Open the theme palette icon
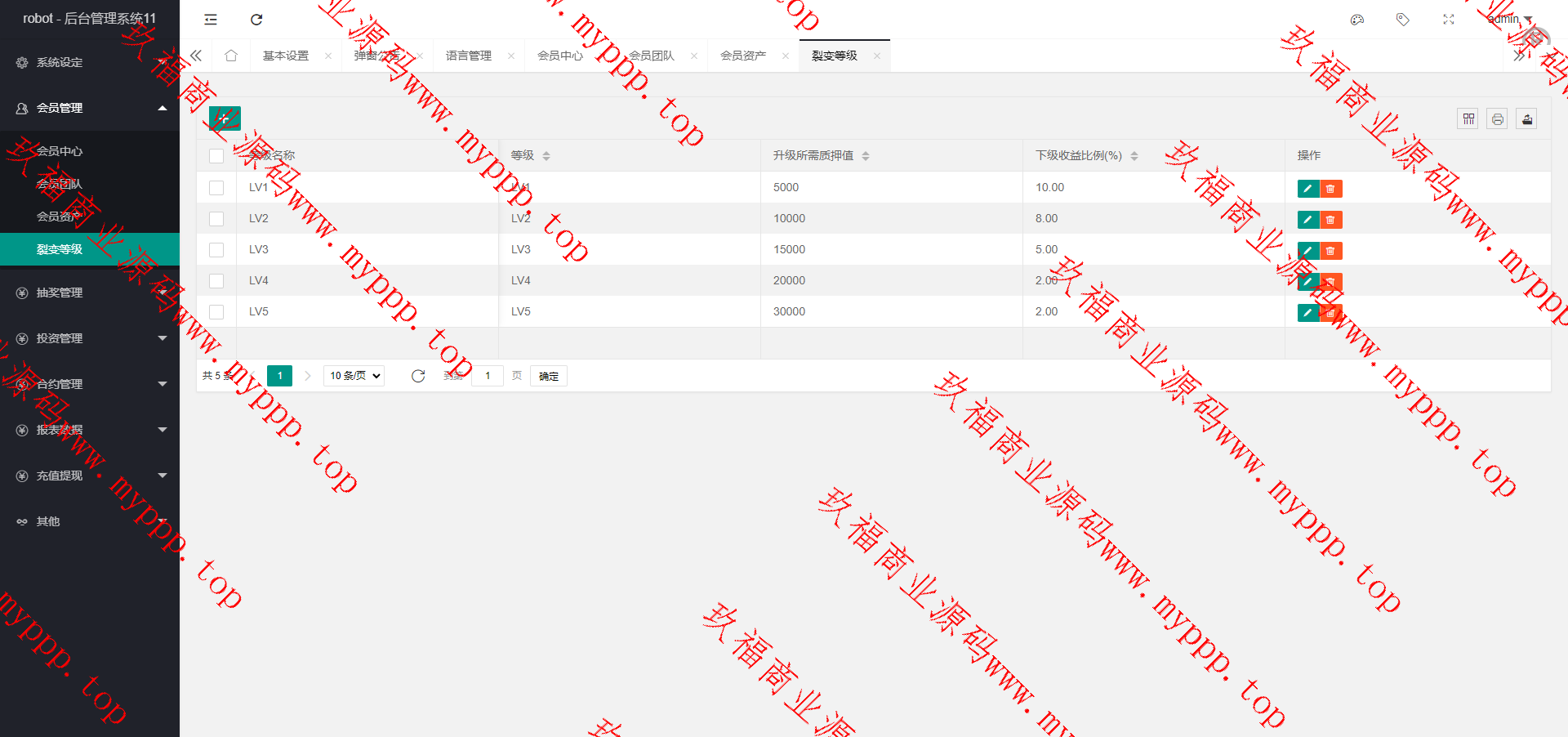The width and height of the screenshot is (1568, 737). point(1357,20)
